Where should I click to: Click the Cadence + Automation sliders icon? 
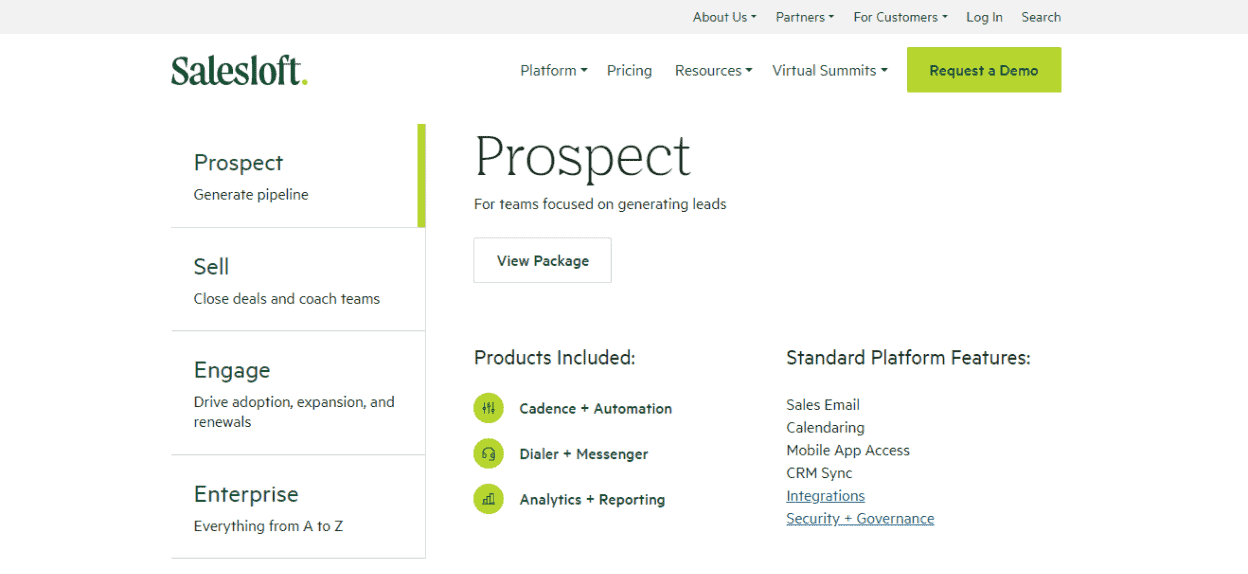489,408
